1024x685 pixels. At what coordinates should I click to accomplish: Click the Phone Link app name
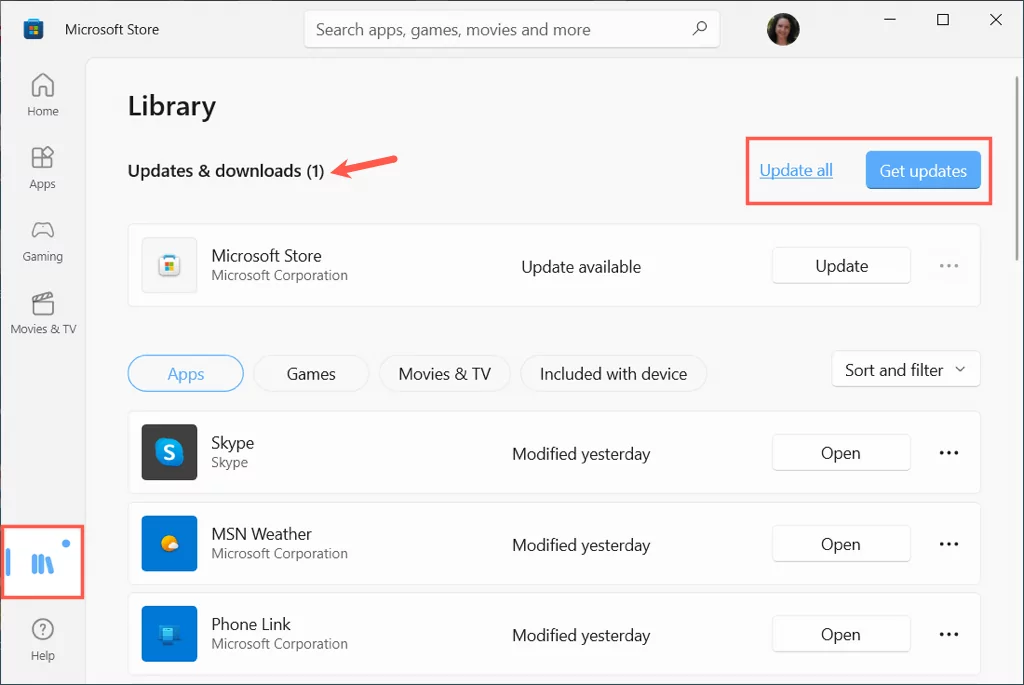click(251, 624)
